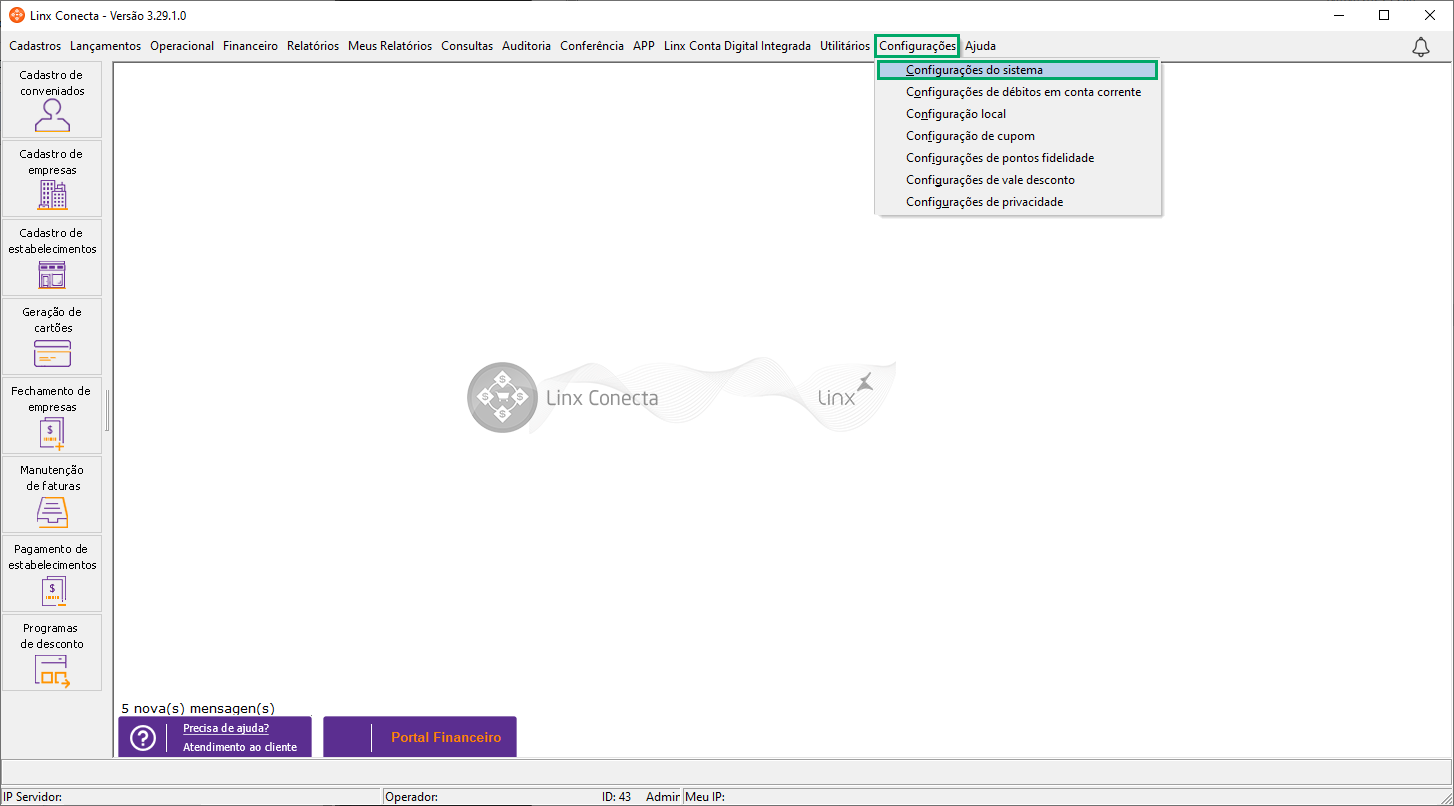The width and height of the screenshot is (1454, 806).
Task: Click the sidebar collapse splitter handle
Action: (107, 411)
